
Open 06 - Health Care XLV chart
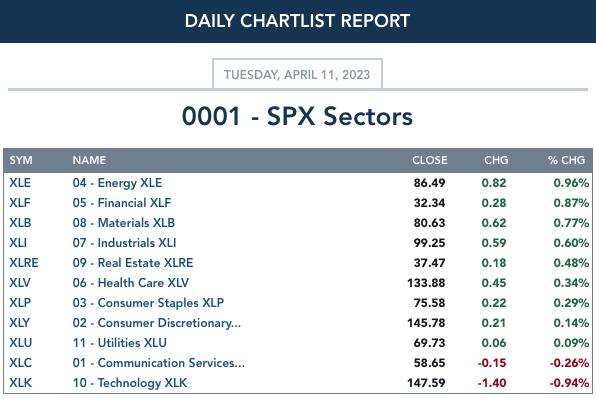[x=130, y=283]
